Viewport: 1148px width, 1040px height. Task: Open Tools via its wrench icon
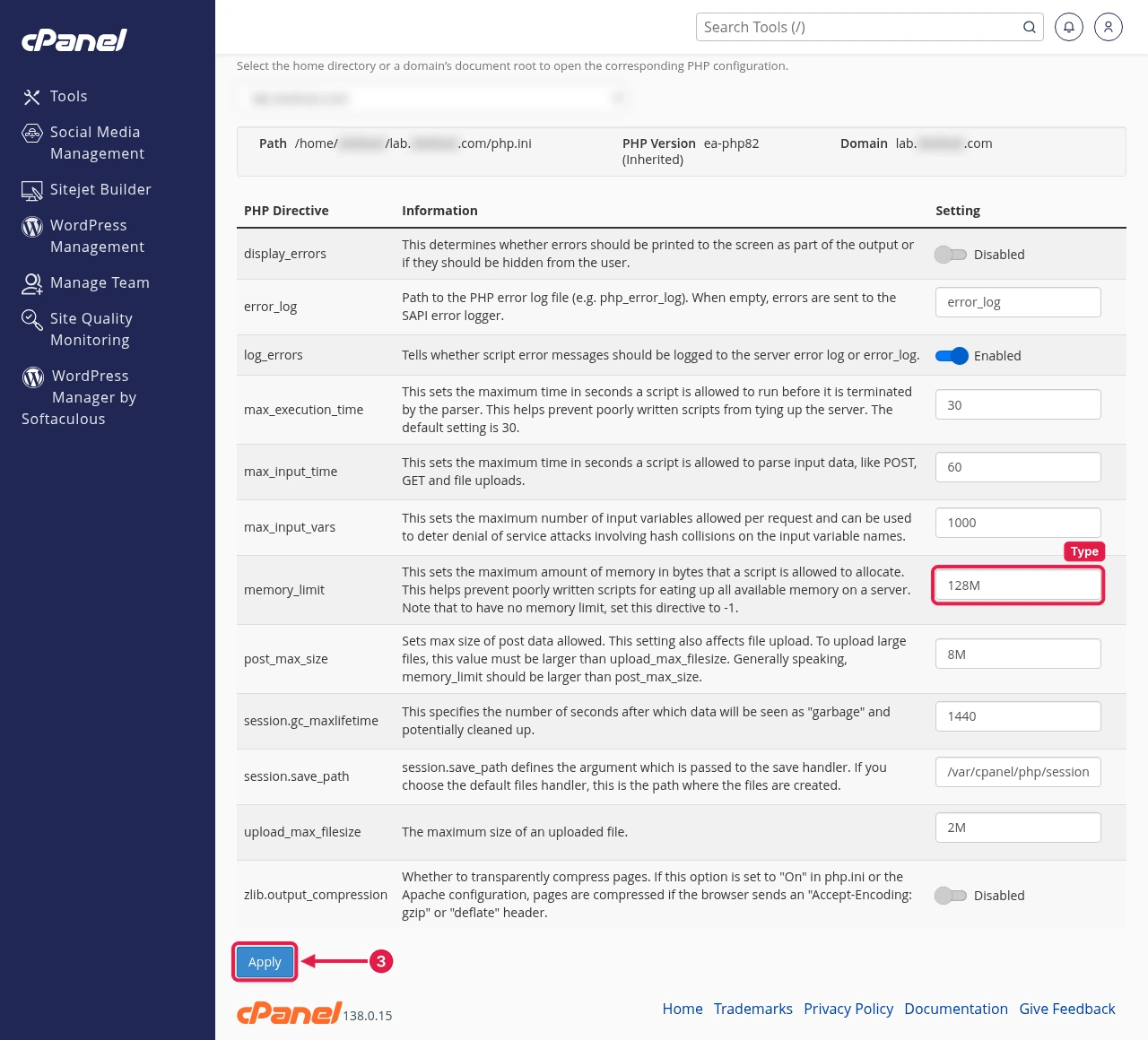(32, 97)
